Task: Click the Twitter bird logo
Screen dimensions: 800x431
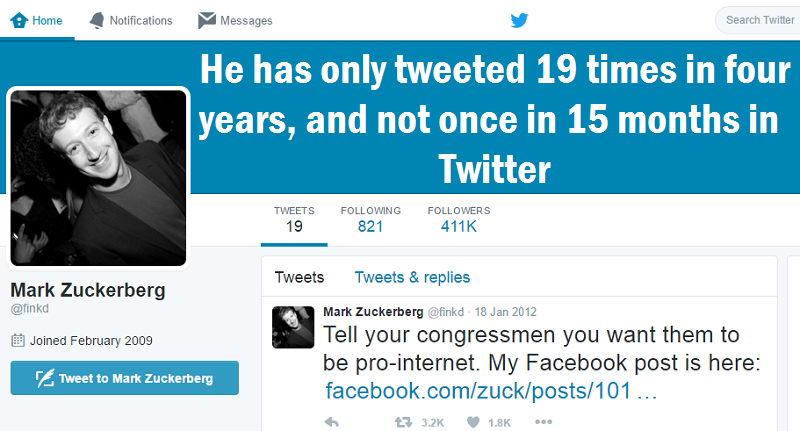Action: (519, 20)
